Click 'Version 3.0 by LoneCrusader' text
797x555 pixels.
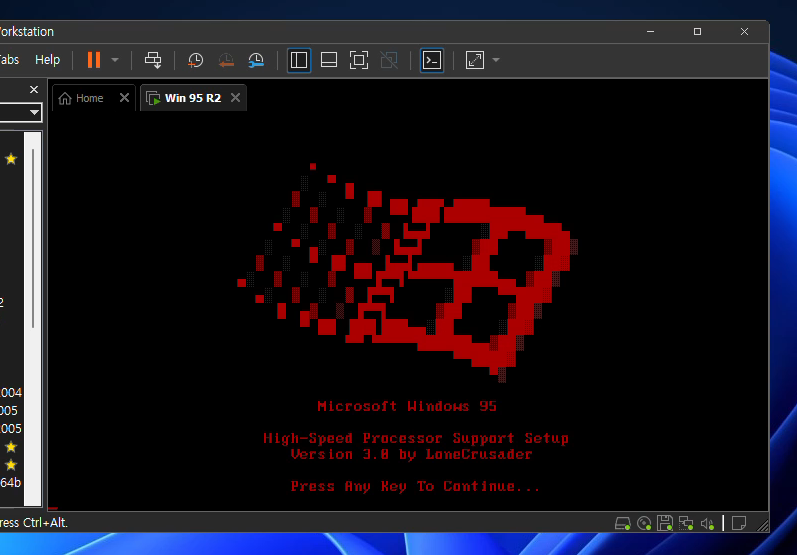tap(411, 454)
